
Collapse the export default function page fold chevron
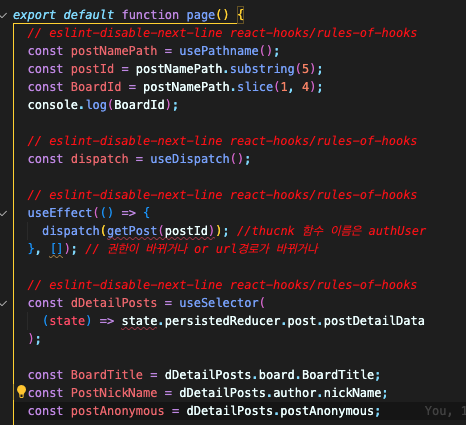[x=4, y=15]
